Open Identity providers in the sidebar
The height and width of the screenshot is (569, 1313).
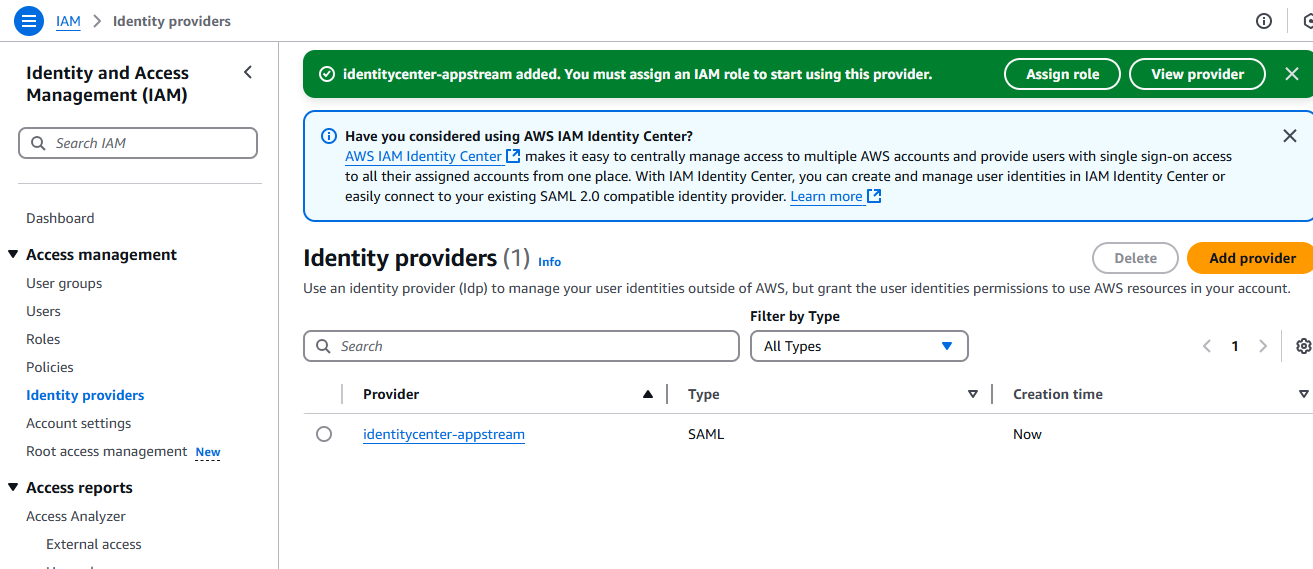coord(85,395)
